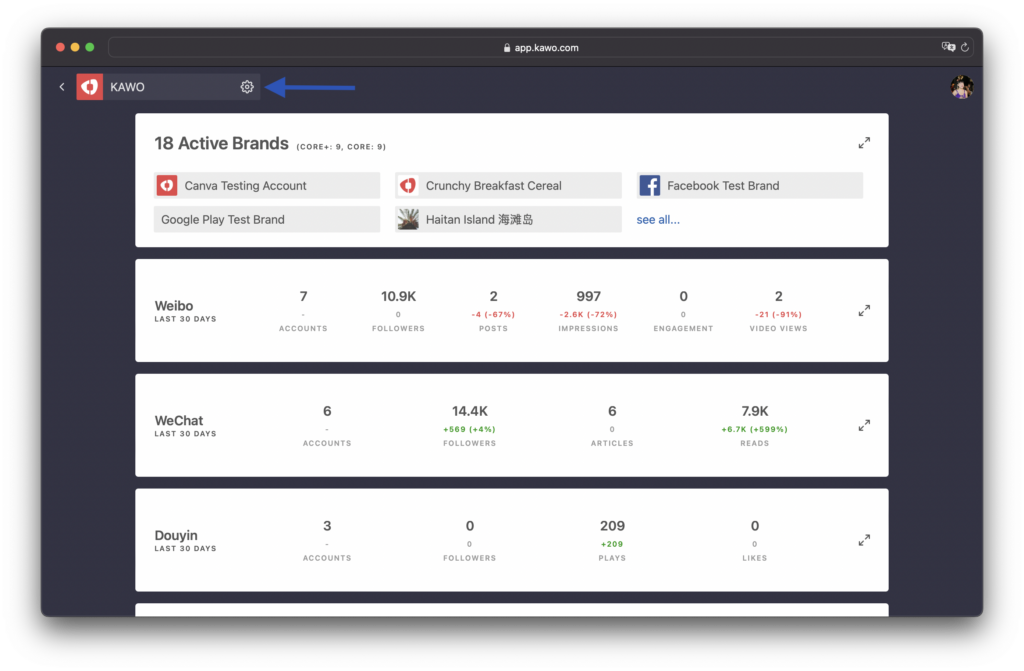The width and height of the screenshot is (1024, 671).
Task: Open Crunchy Breakfast Cereal brand
Action: pos(508,186)
